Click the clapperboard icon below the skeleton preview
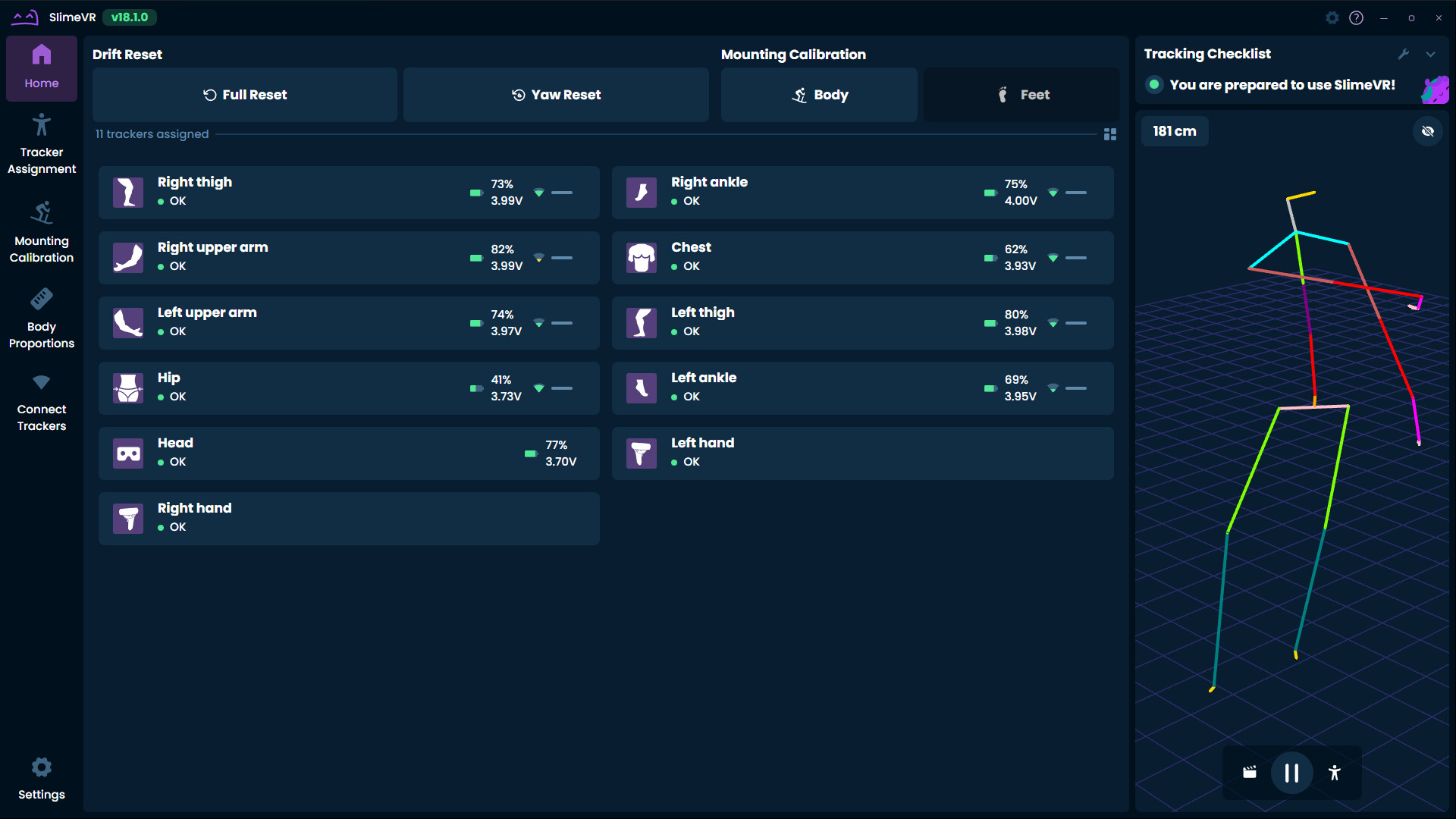 click(x=1249, y=773)
